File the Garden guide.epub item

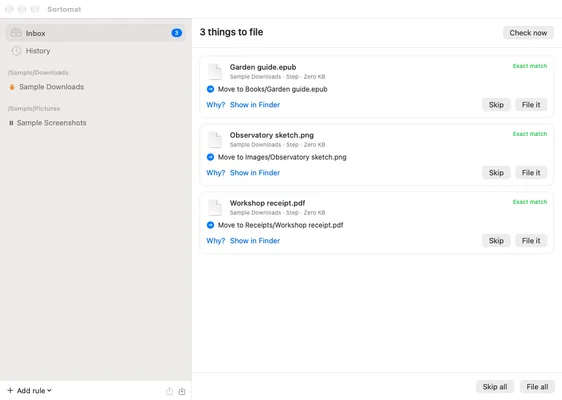531,105
